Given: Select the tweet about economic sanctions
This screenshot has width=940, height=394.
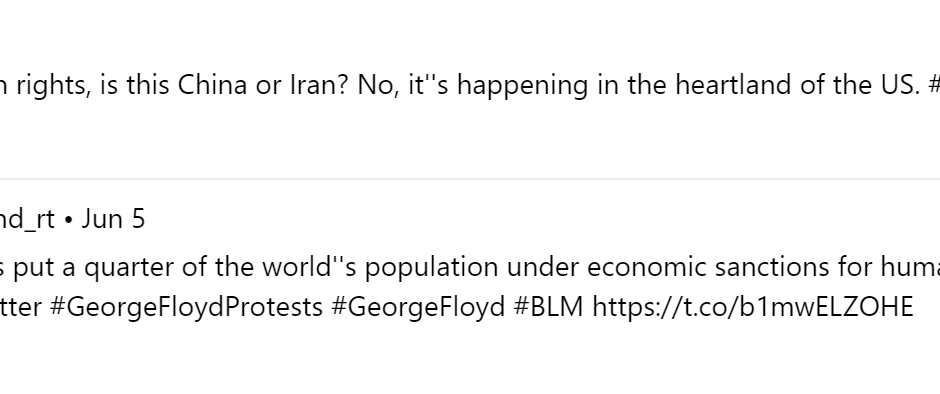Looking at the screenshot, I should pos(470,287).
